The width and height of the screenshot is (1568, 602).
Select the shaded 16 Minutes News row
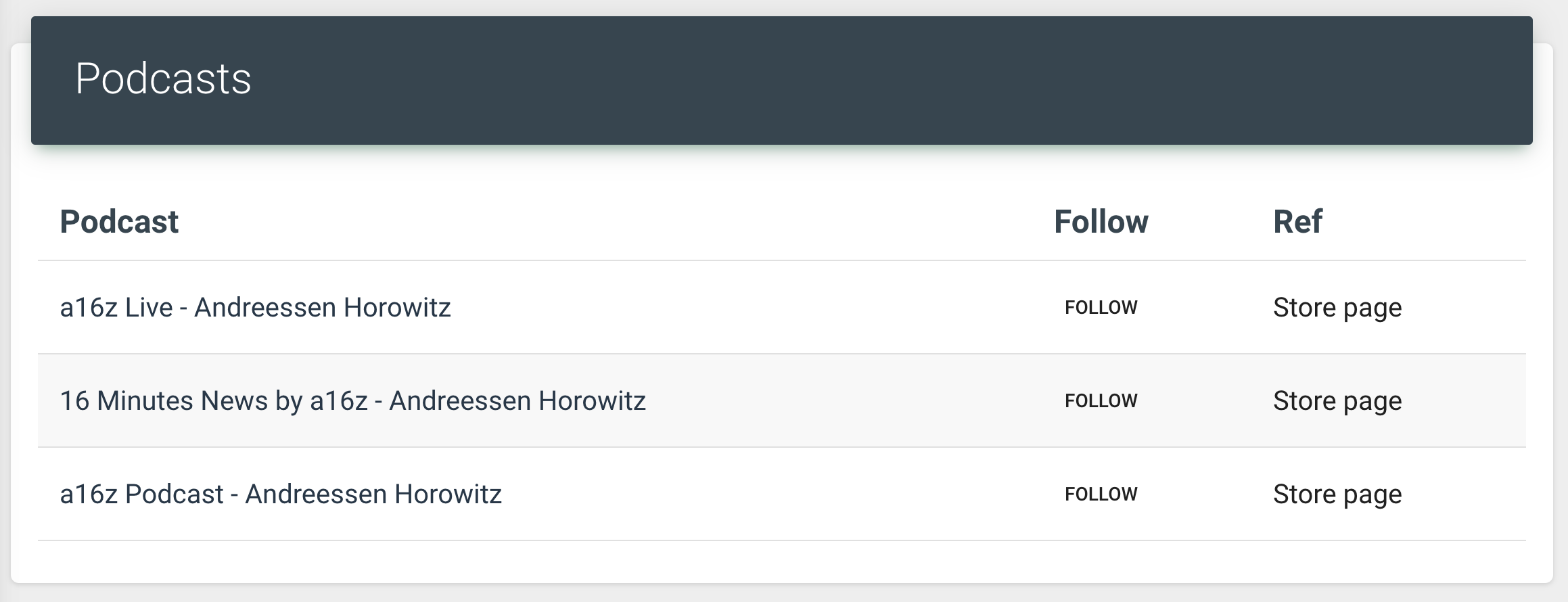click(x=782, y=401)
